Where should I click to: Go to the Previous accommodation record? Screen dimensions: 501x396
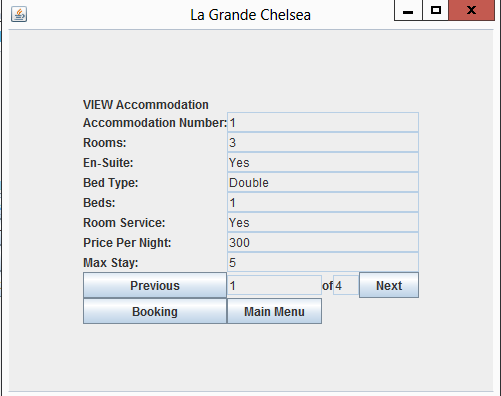click(155, 285)
